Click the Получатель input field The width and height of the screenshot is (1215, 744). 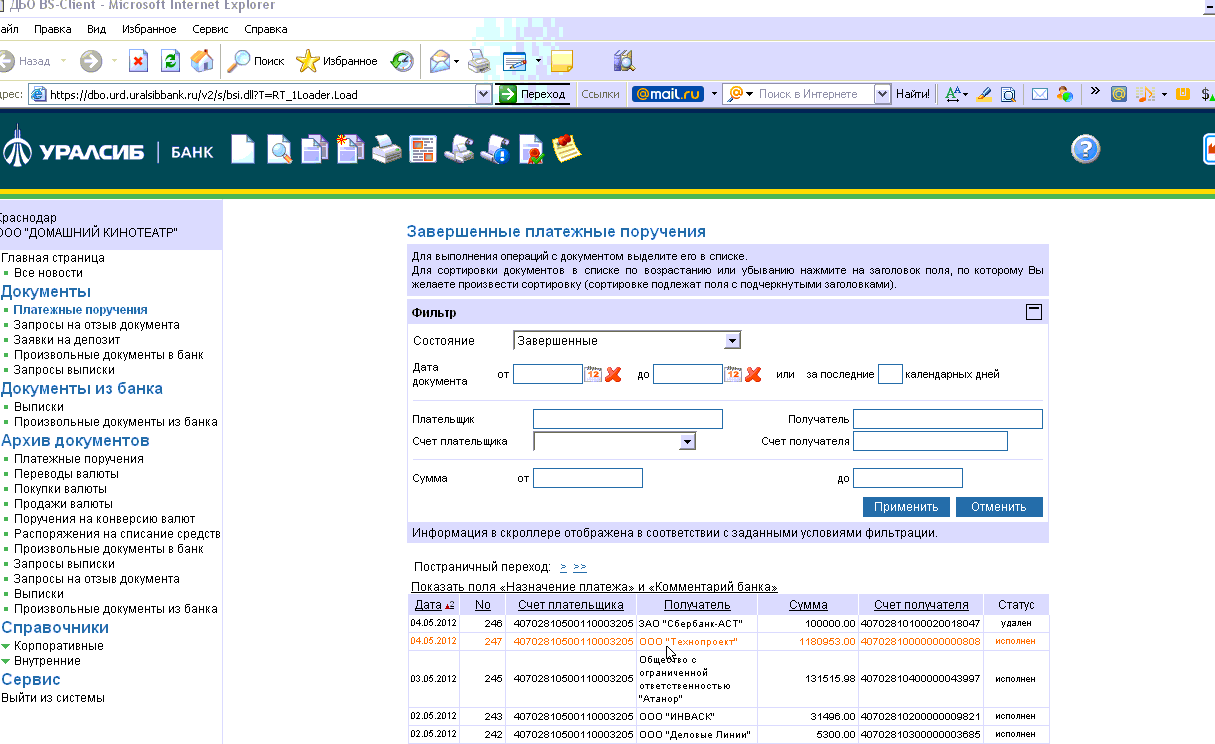(x=947, y=419)
